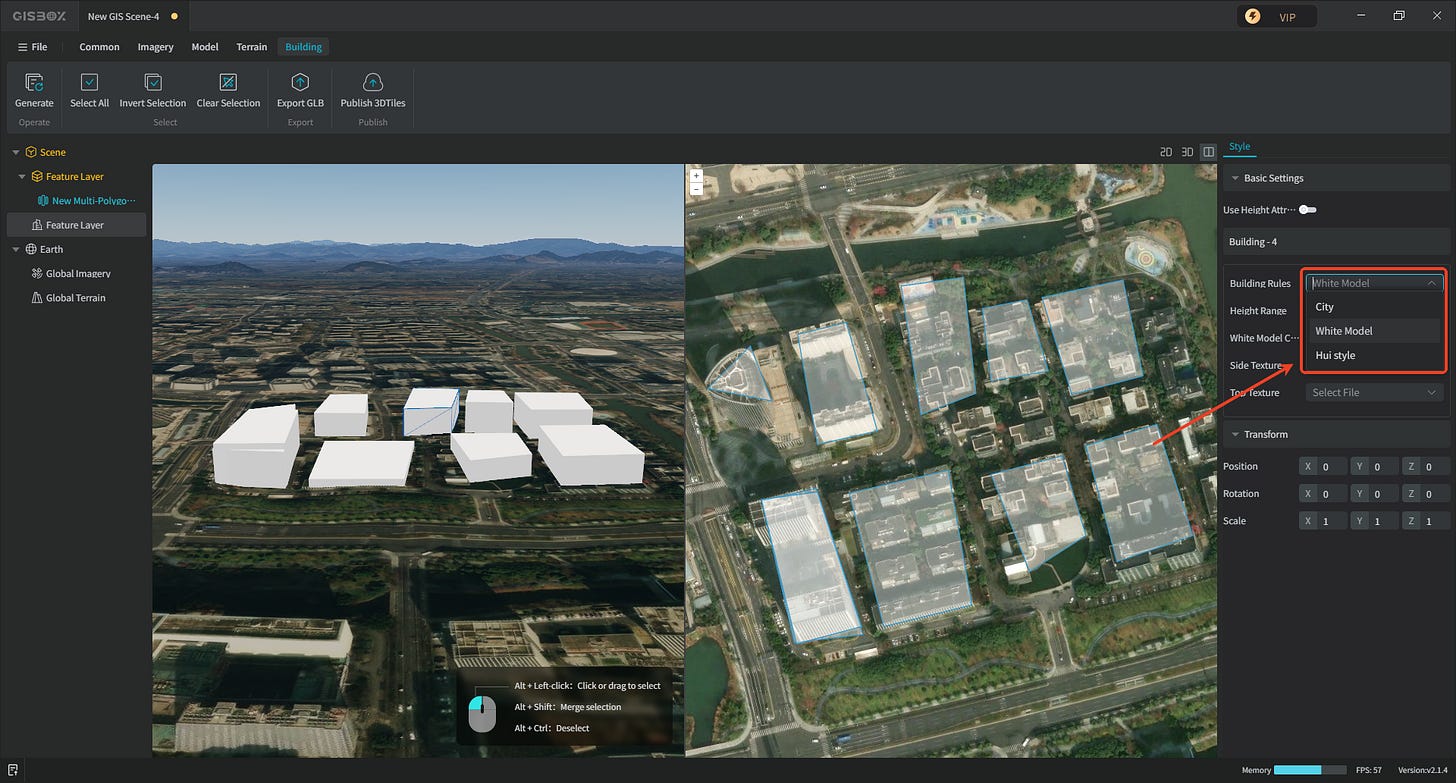
Task: Click the Publish 3DTiles cloud icon
Action: coord(373,83)
